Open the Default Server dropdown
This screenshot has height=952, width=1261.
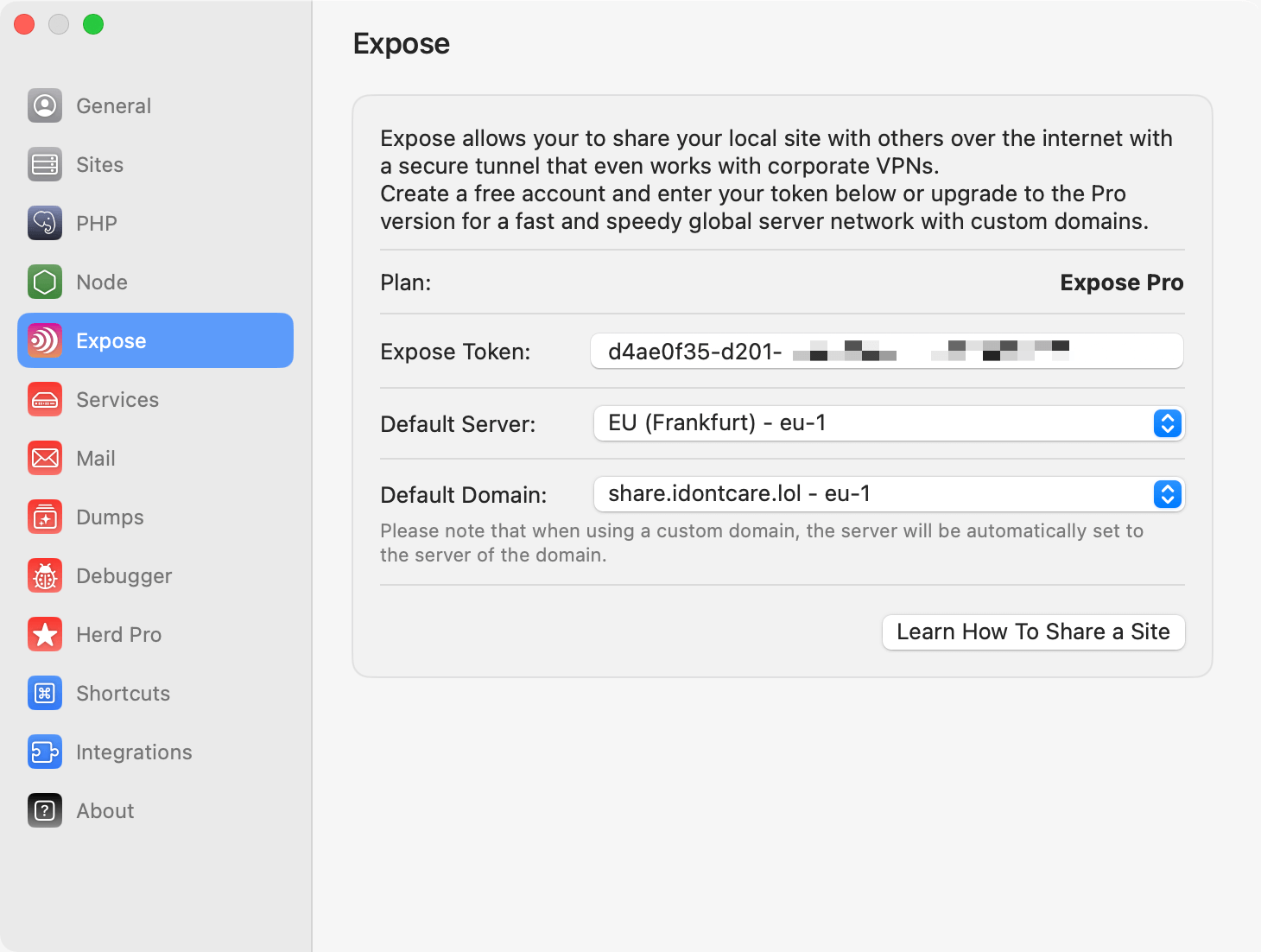(x=1166, y=423)
